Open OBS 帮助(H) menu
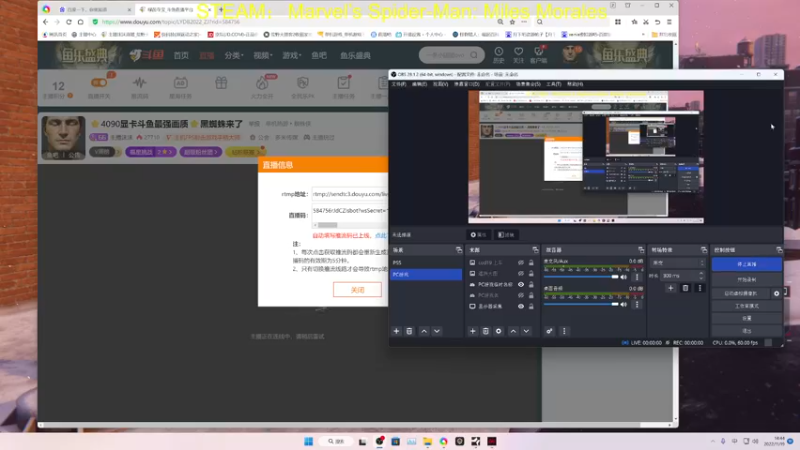Screen dimensions: 800x450 point(575,84)
